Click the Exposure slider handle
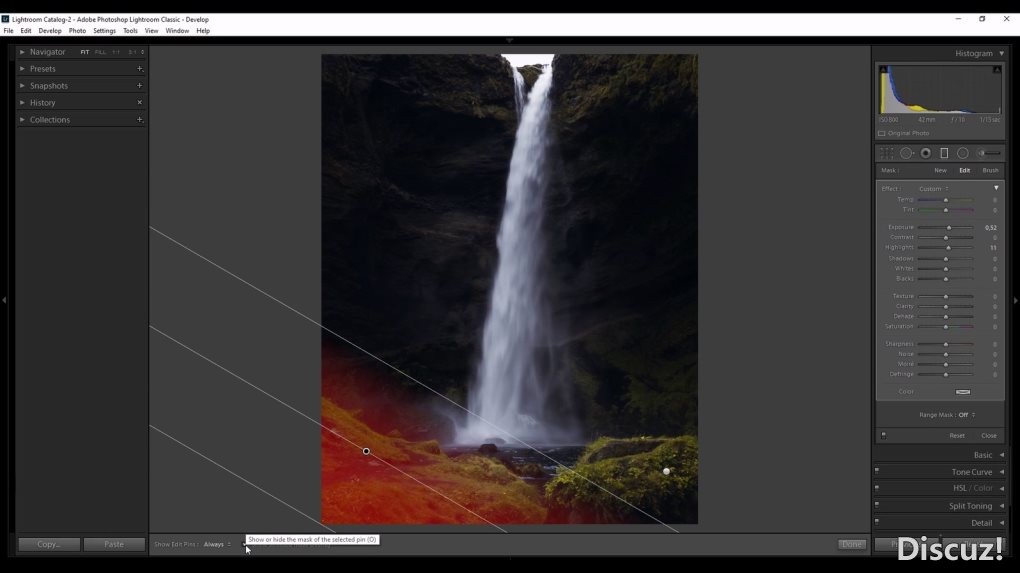Screen dimensions: 1020x573 tap(949, 228)
